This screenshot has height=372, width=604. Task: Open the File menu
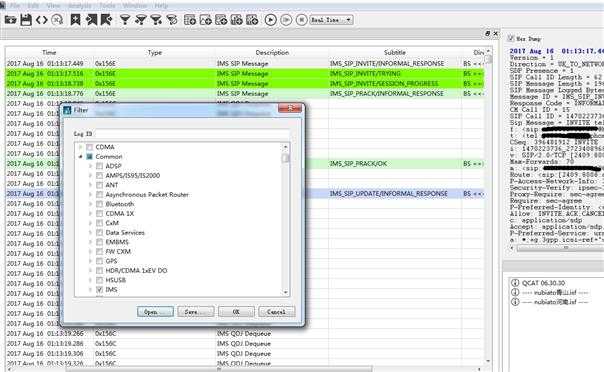pyautogui.click(x=15, y=5)
